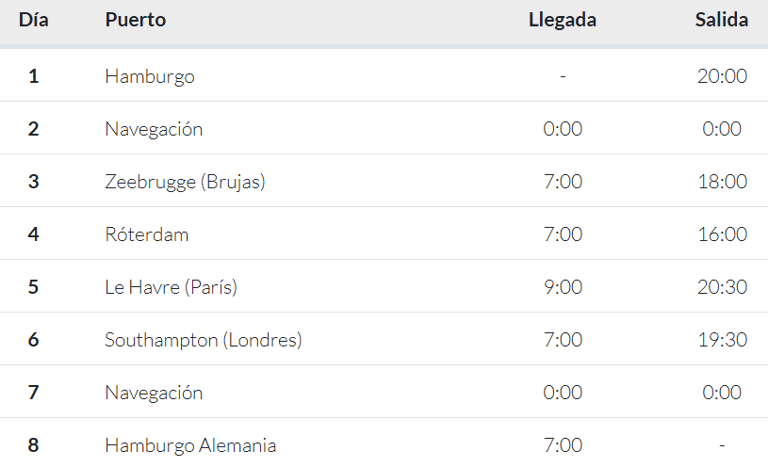The width and height of the screenshot is (768, 467).
Task: Click the 7:00 arrival time on day 8
Action: pyautogui.click(x=563, y=445)
